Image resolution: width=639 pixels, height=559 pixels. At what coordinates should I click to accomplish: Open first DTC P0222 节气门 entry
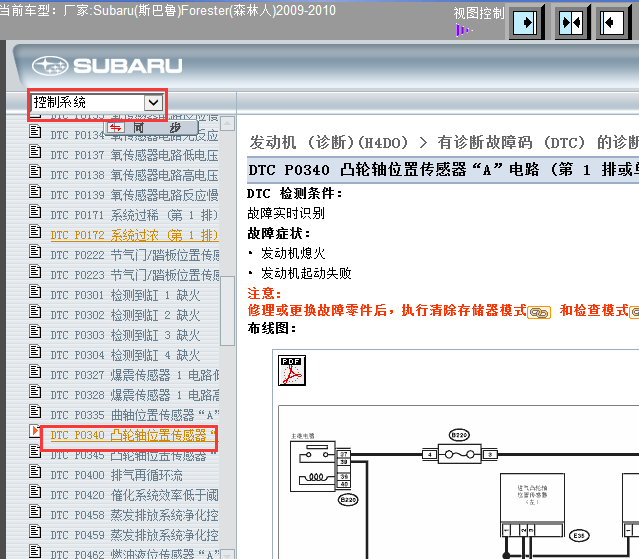click(134, 255)
